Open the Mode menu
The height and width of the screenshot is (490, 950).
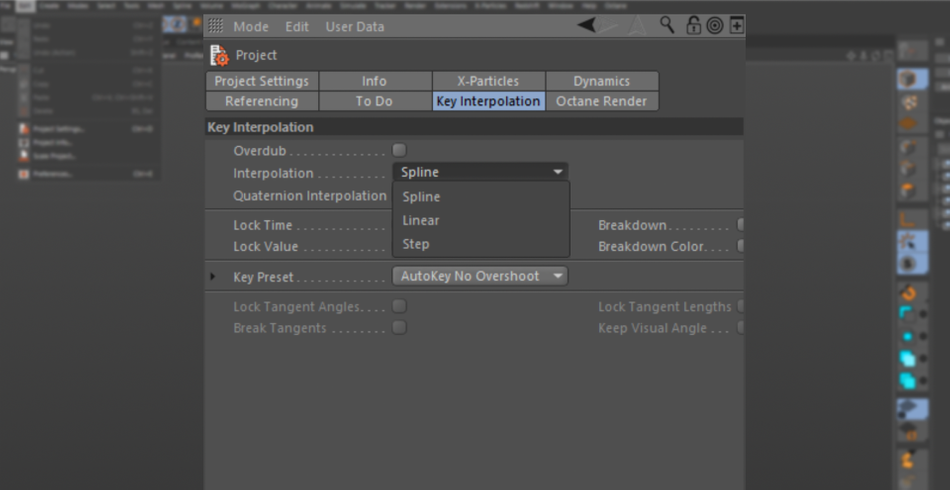(x=251, y=27)
